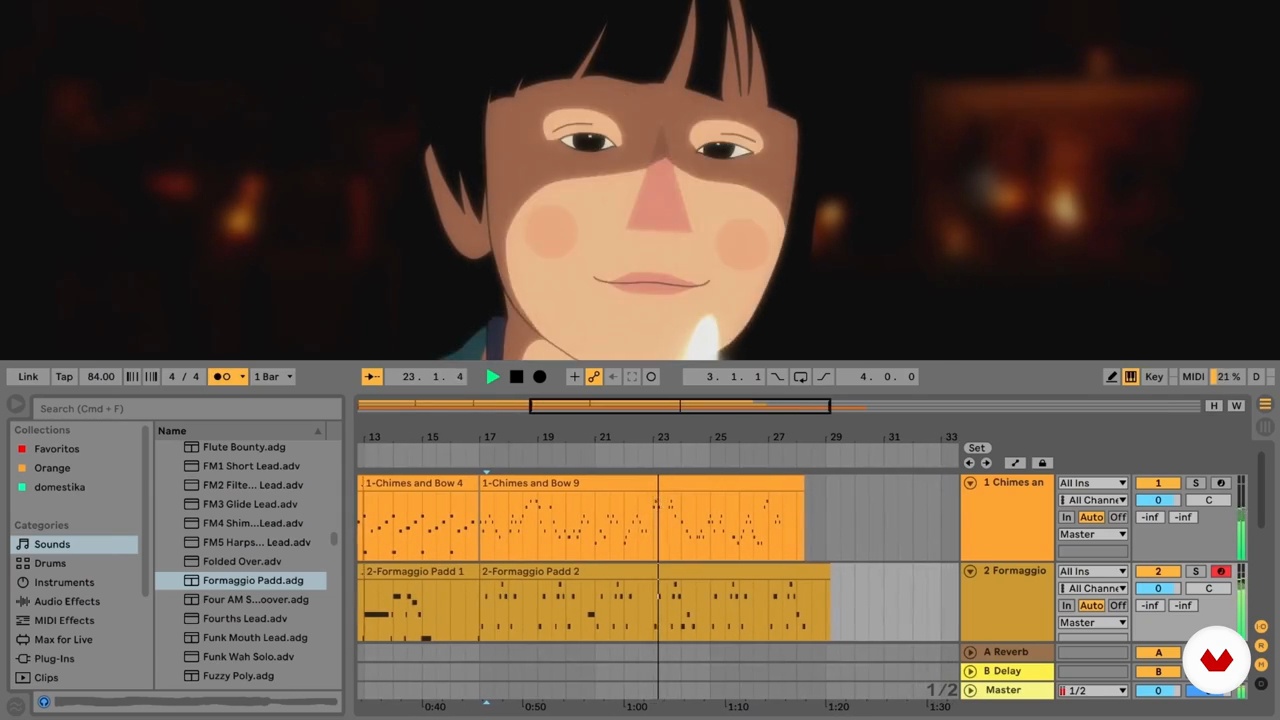The width and height of the screenshot is (1280, 720).
Task: Open the All Ins dropdown on Chimes track
Action: 1093,483
